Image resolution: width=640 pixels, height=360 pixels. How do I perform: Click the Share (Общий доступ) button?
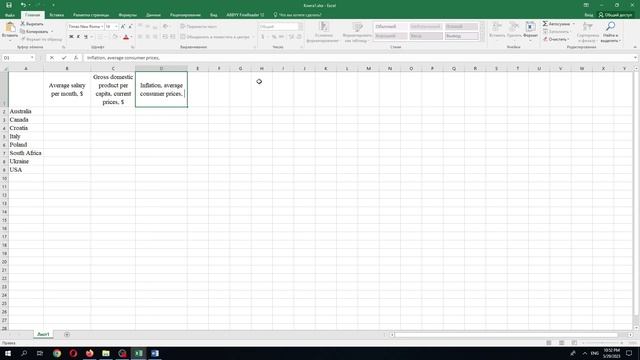615,15
